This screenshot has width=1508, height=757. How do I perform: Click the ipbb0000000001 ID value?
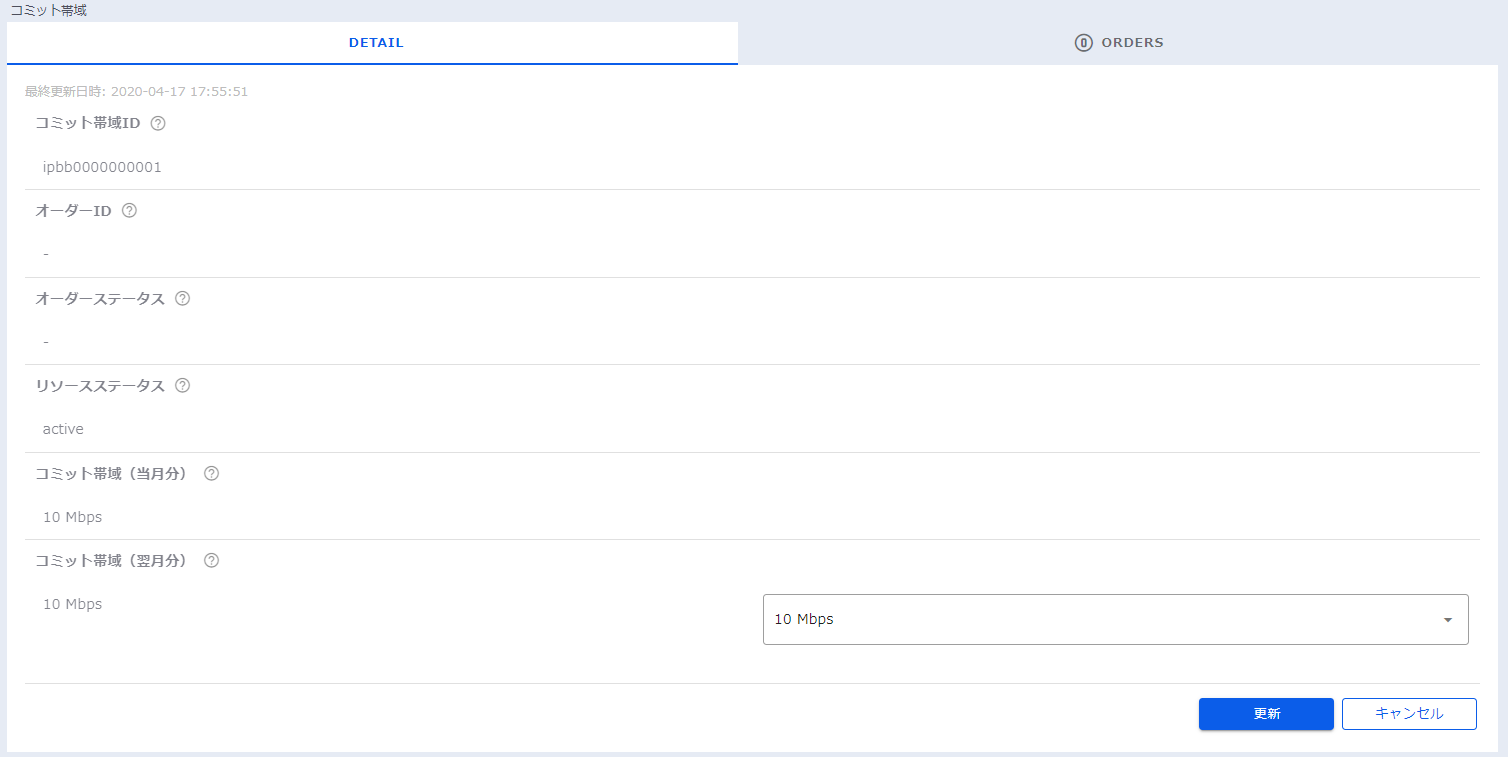[x=102, y=167]
